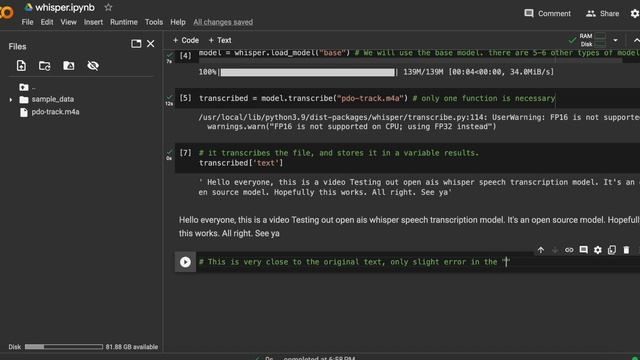The image size is (640, 360).
Task: Open notebook settings gear icon
Action: (x=635, y=13)
